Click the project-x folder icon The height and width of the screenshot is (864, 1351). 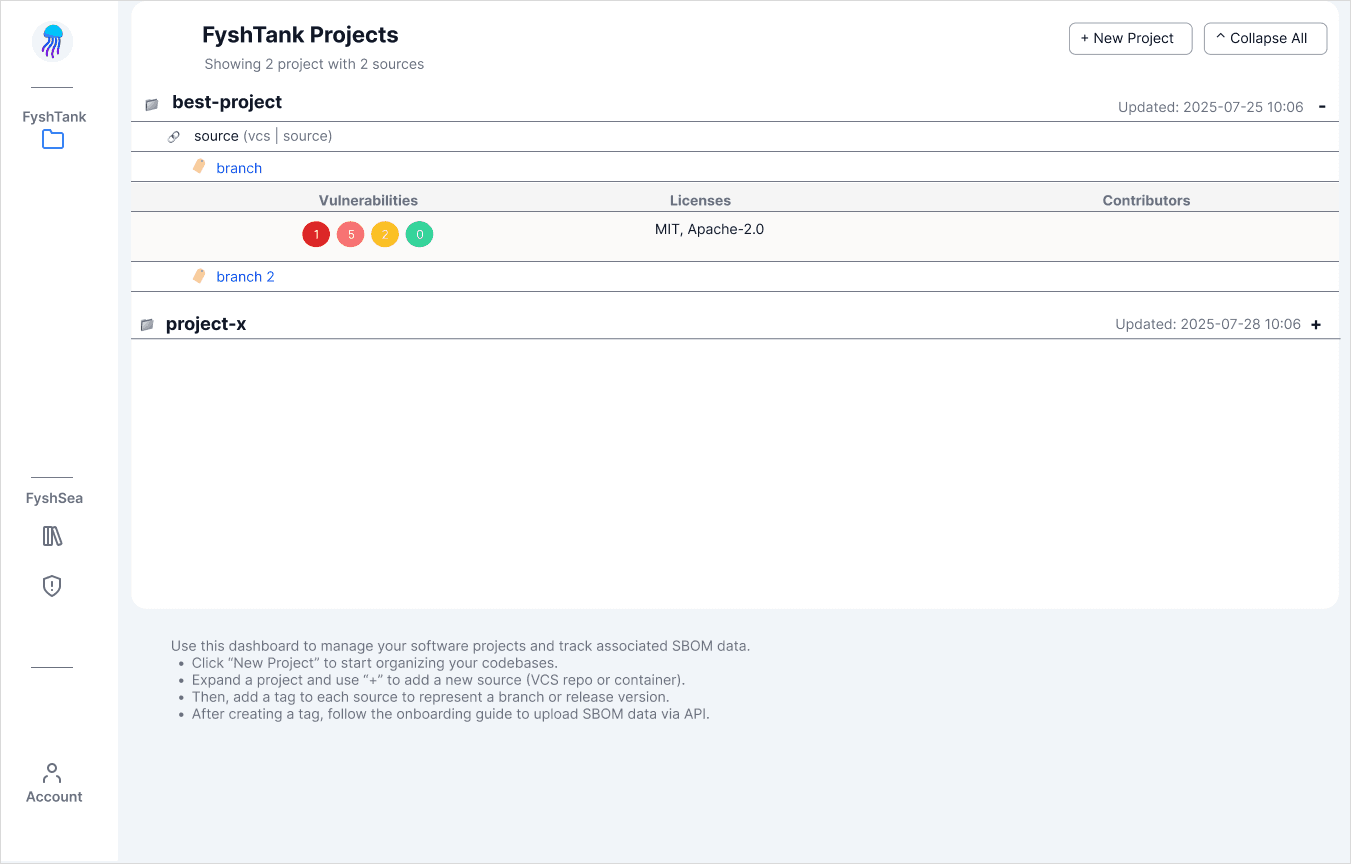pos(147,325)
